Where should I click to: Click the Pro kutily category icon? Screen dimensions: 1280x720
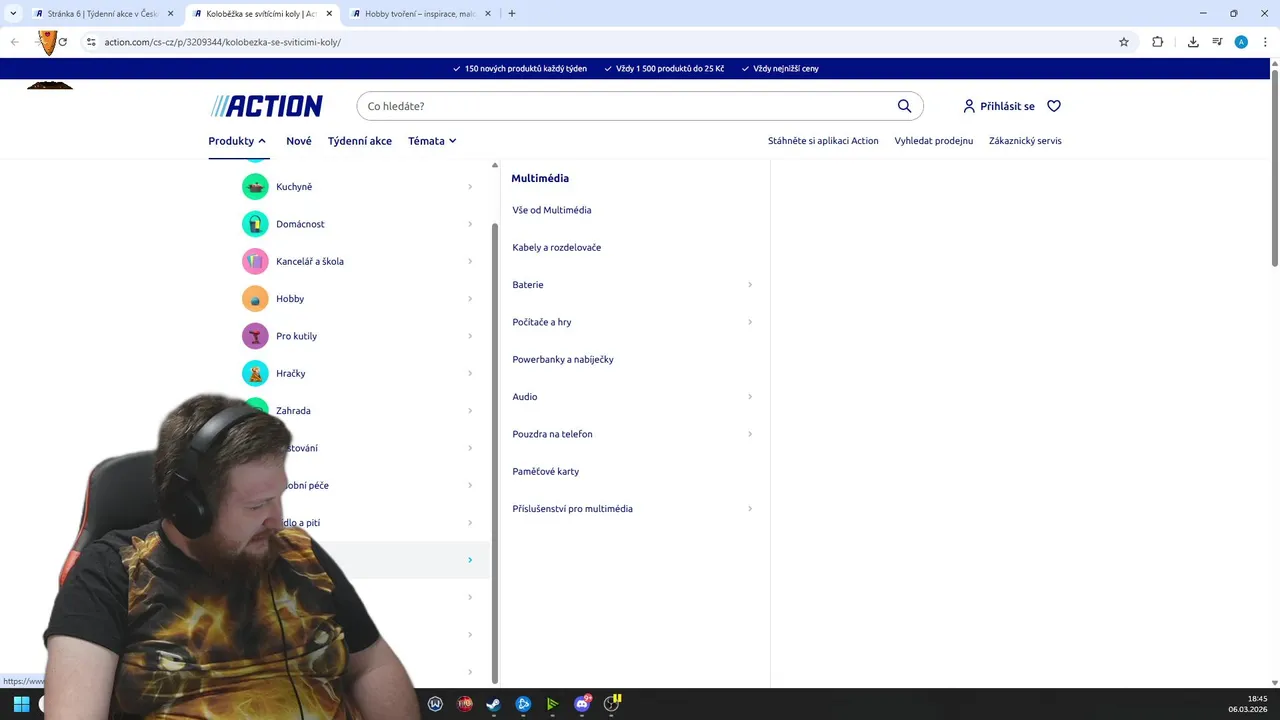255,336
